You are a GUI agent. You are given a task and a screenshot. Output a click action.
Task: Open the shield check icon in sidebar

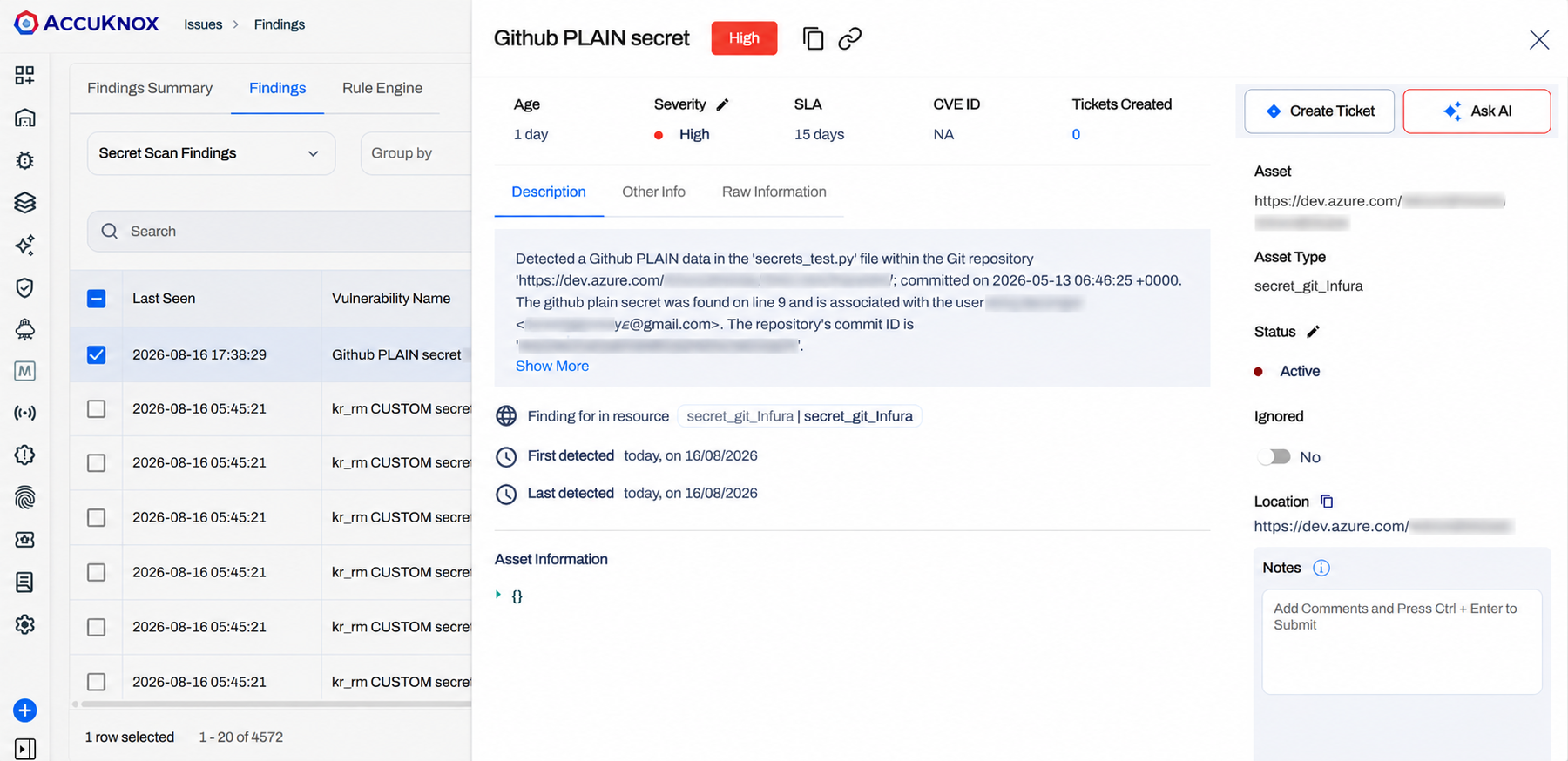point(24,287)
